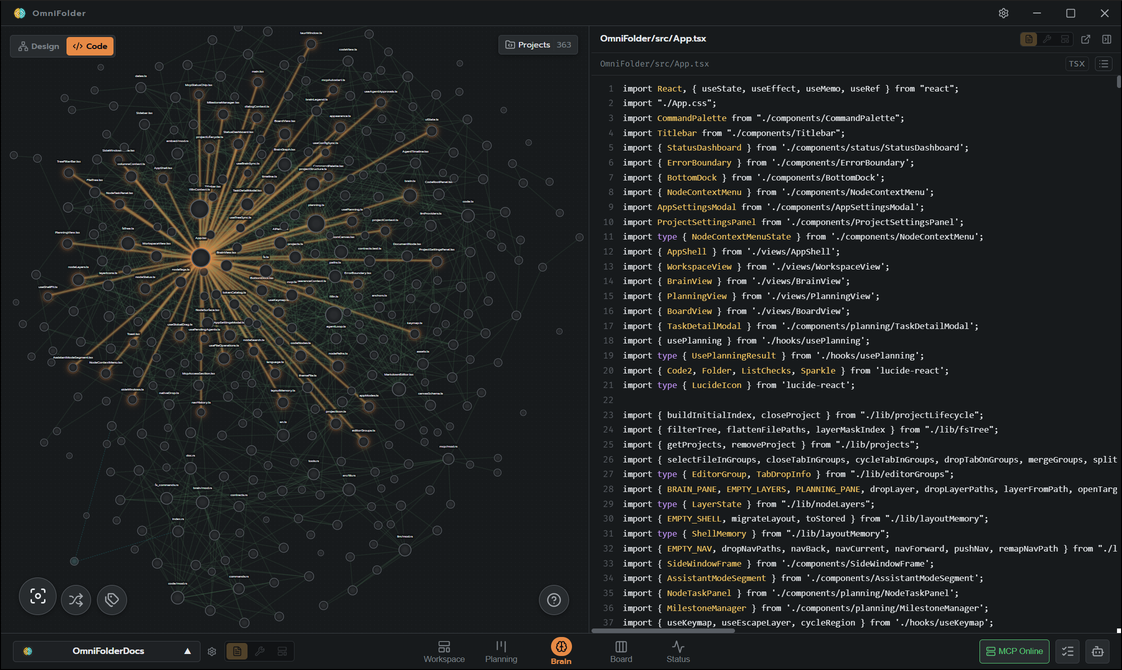Open the Projects 363 list
Image resolution: width=1122 pixels, height=670 pixels.
pyautogui.click(x=538, y=44)
